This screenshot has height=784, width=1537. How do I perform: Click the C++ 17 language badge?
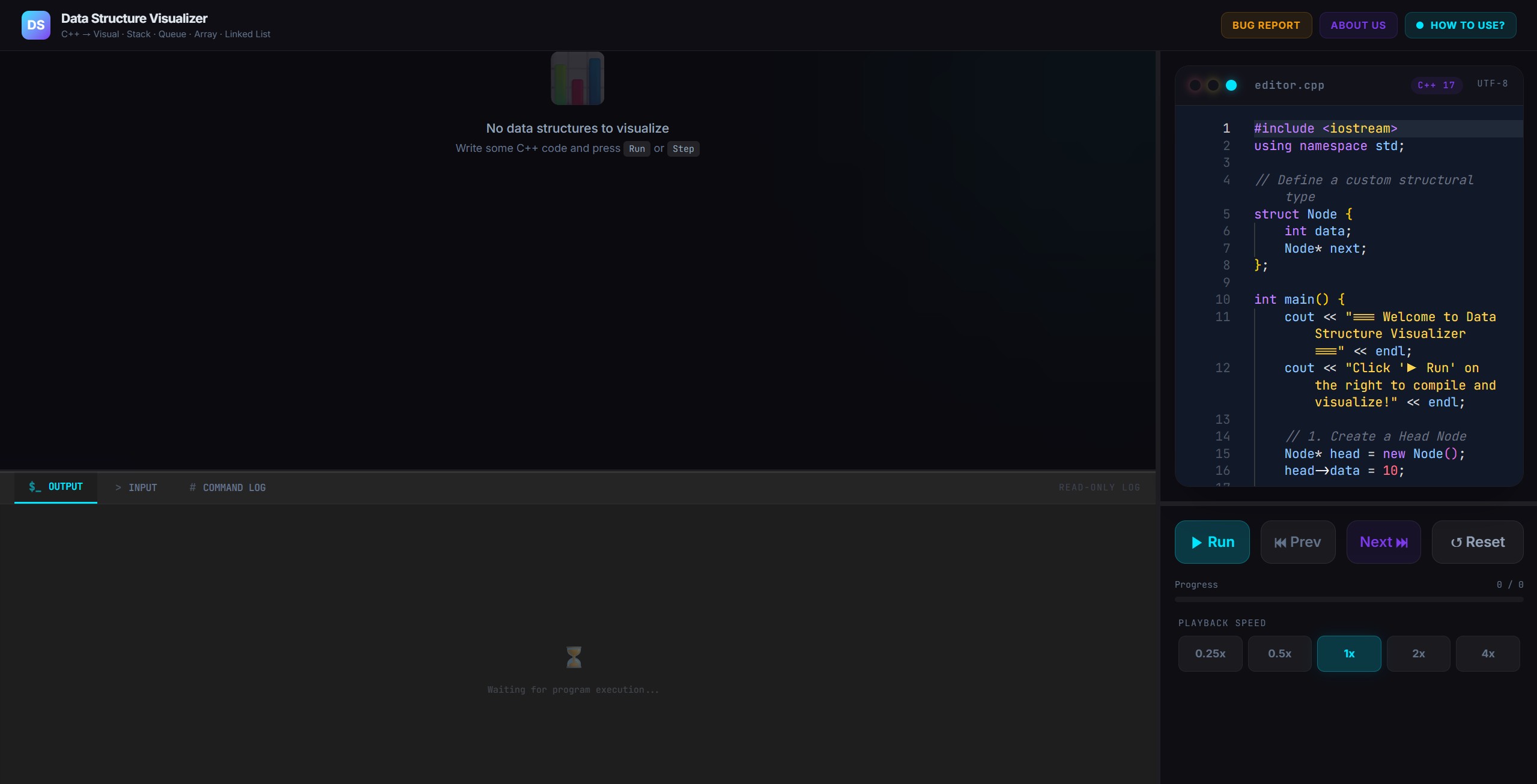click(1436, 85)
